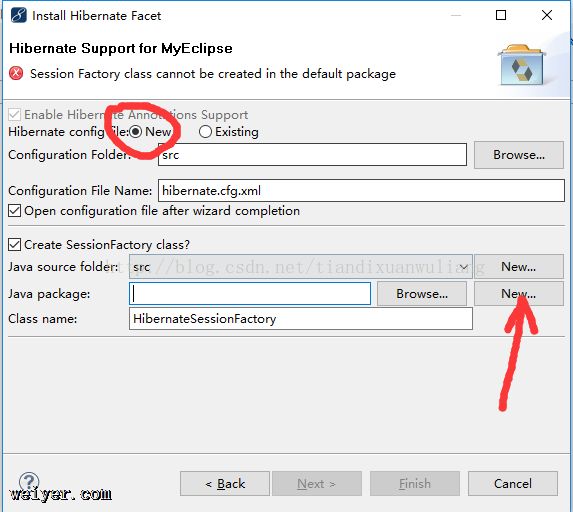The image size is (573, 512).
Task: Select the Existing config file radio button
Action: click(205, 132)
